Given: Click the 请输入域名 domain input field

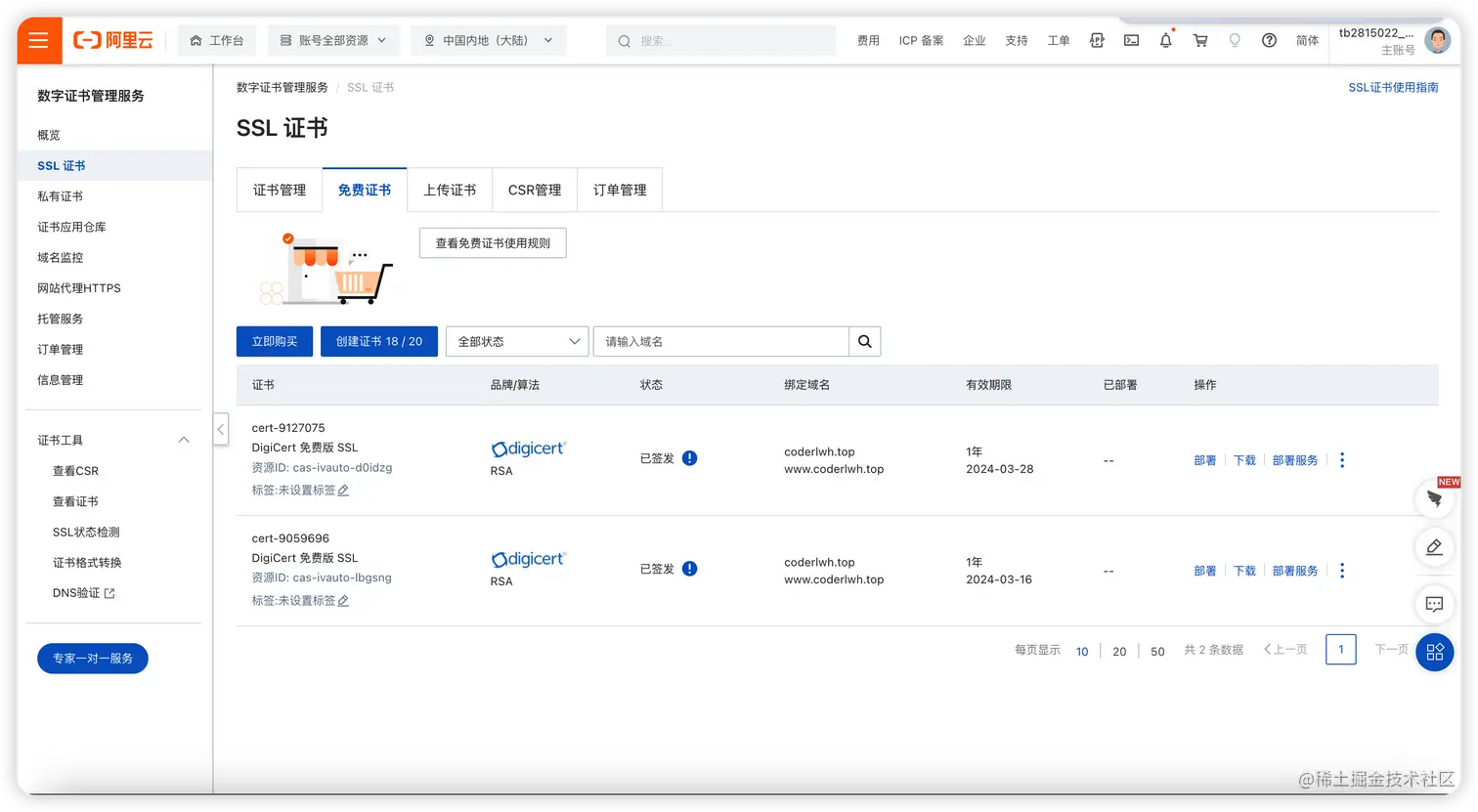Looking at the screenshot, I should coord(721,341).
